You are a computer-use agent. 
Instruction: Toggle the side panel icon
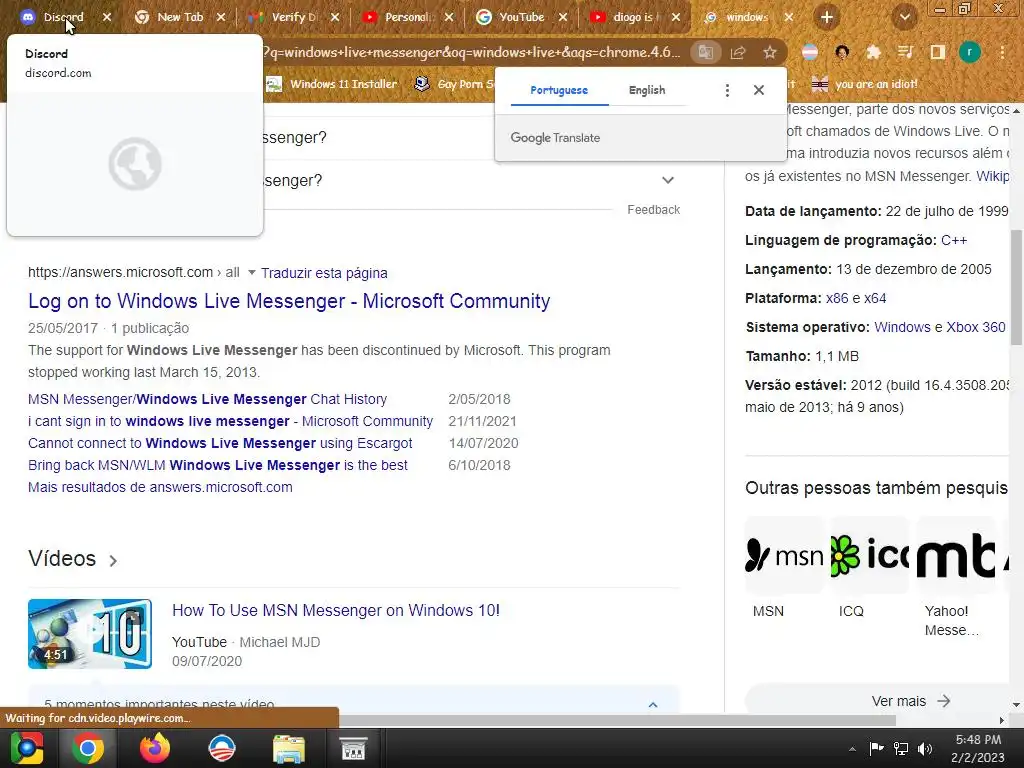click(938, 52)
